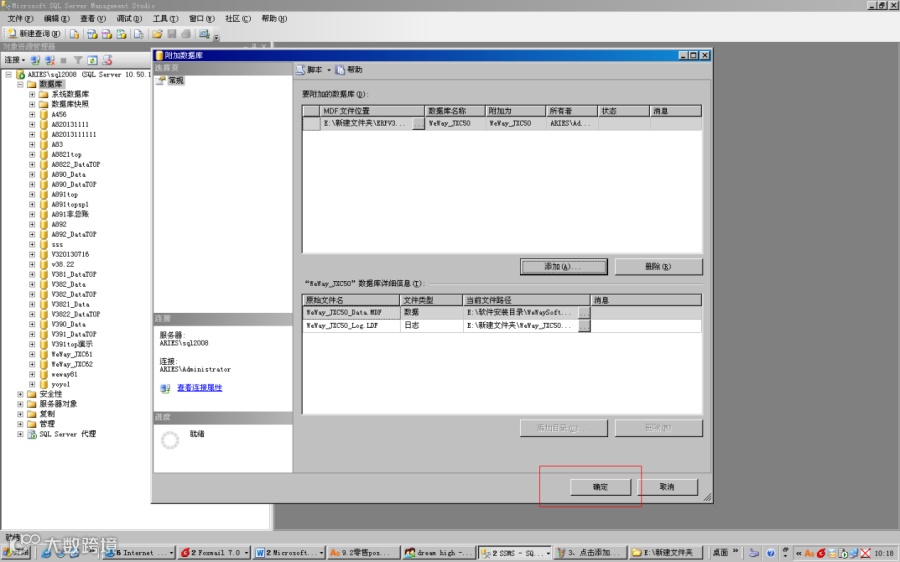
Task: Click browse button for WeWay_JXC50_Log.LDF path
Action: 584,325
